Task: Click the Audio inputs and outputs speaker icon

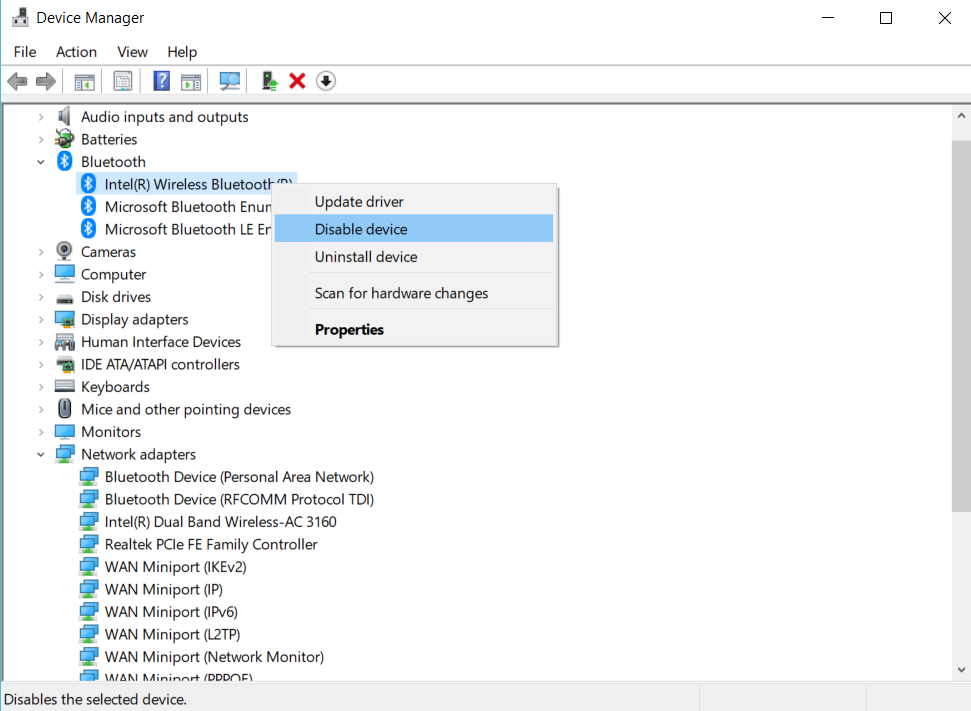Action: click(64, 116)
